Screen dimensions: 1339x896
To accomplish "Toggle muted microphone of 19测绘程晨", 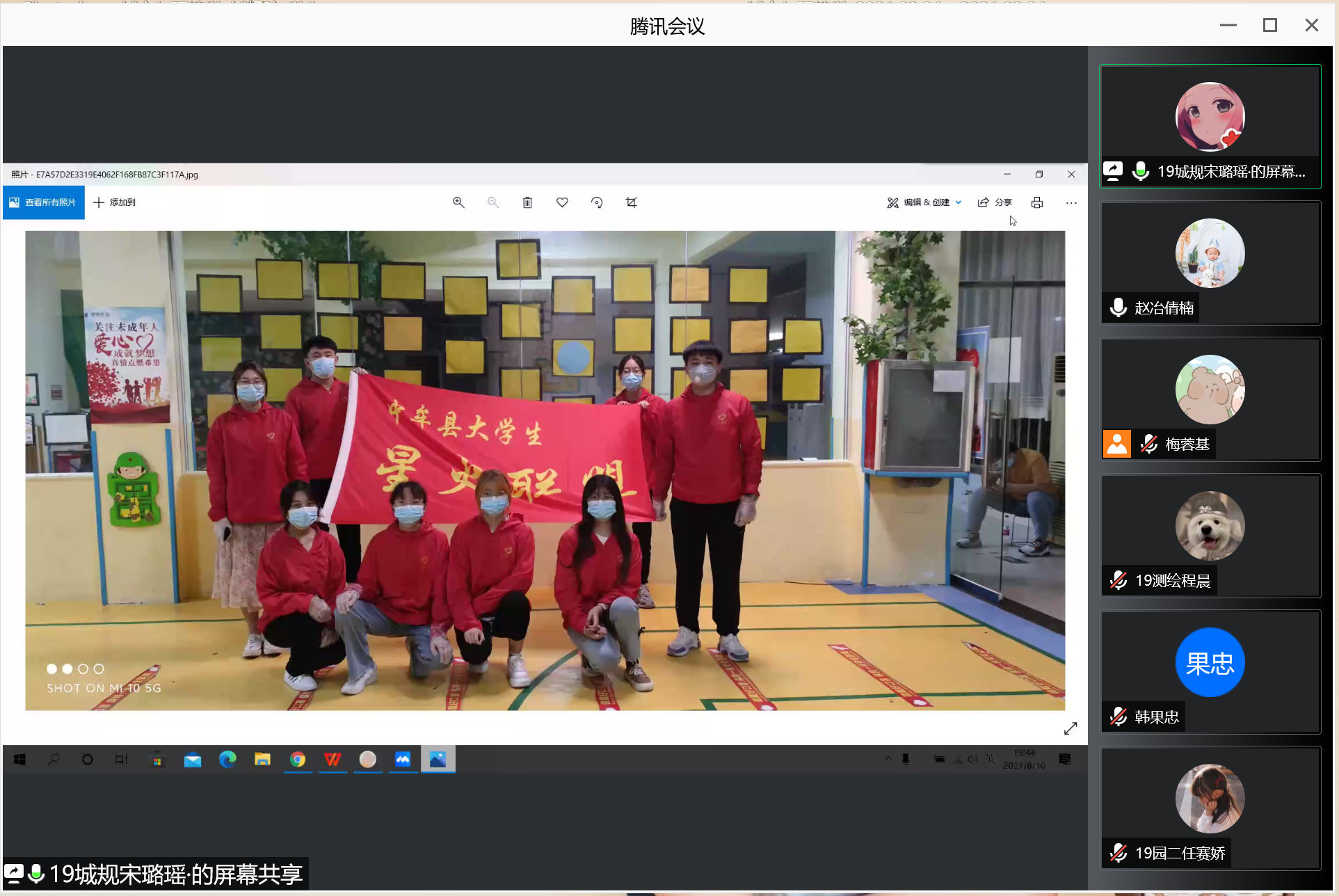I will click(1118, 580).
